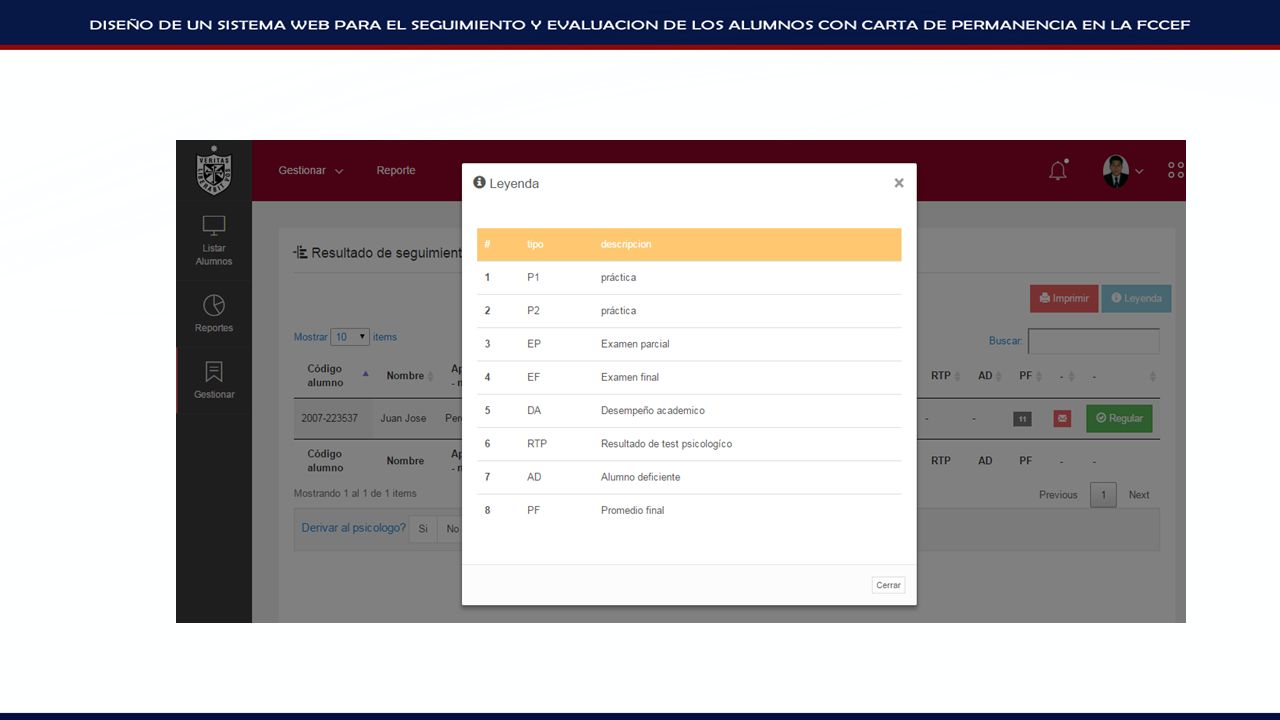Click the descripcion column header

pos(626,244)
